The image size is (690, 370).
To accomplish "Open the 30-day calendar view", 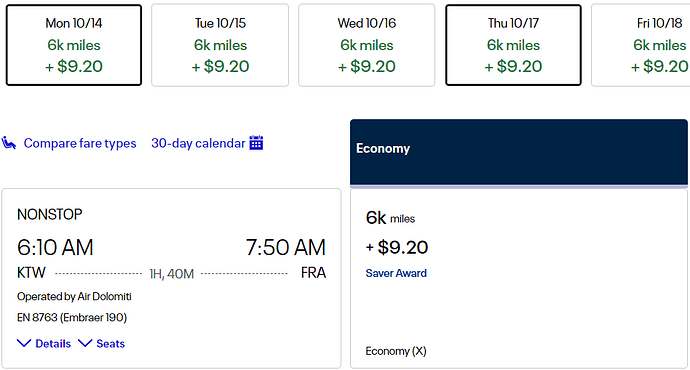I will pyautogui.click(x=198, y=143).
